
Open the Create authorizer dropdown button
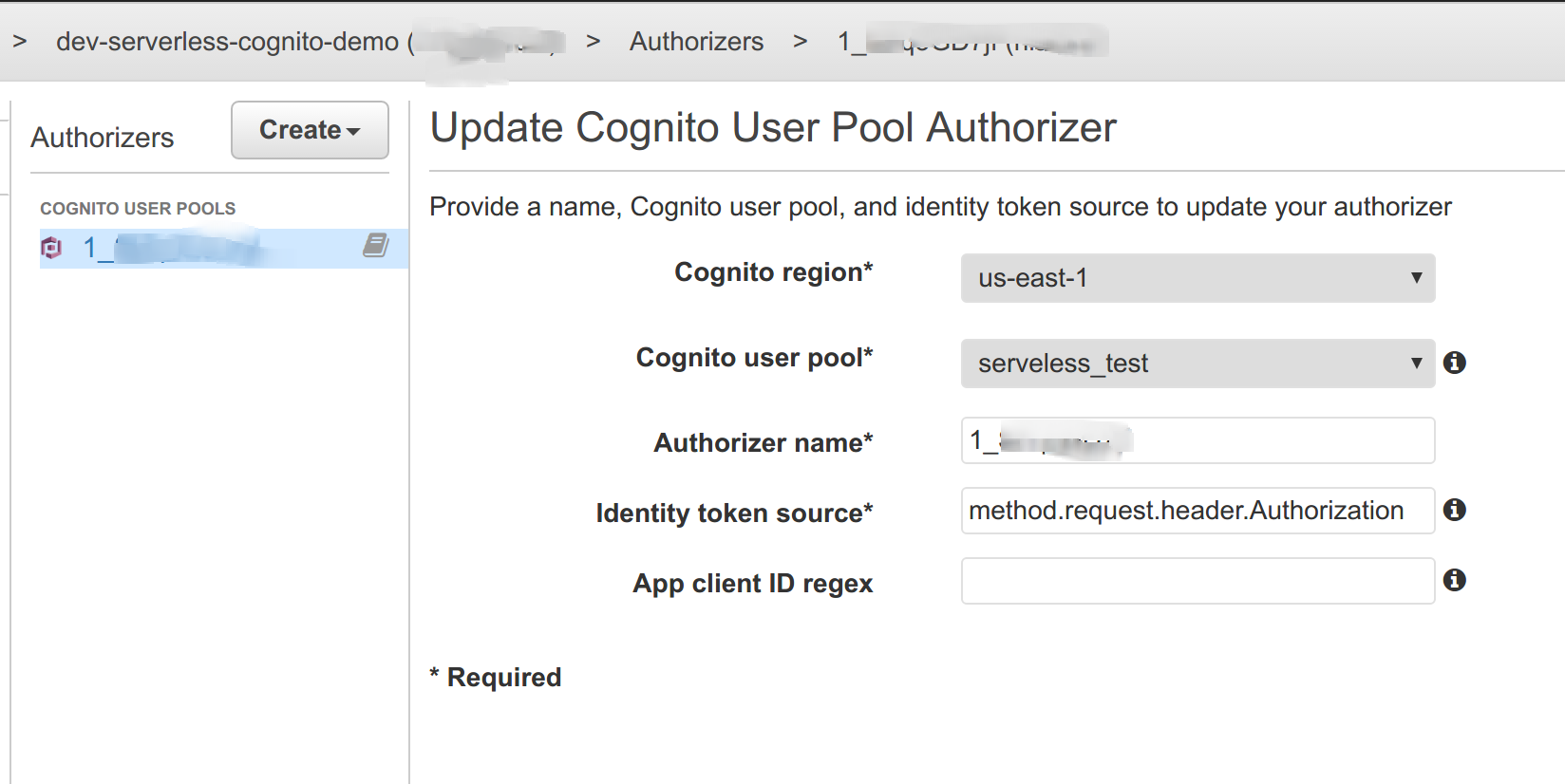click(x=310, y=130)
